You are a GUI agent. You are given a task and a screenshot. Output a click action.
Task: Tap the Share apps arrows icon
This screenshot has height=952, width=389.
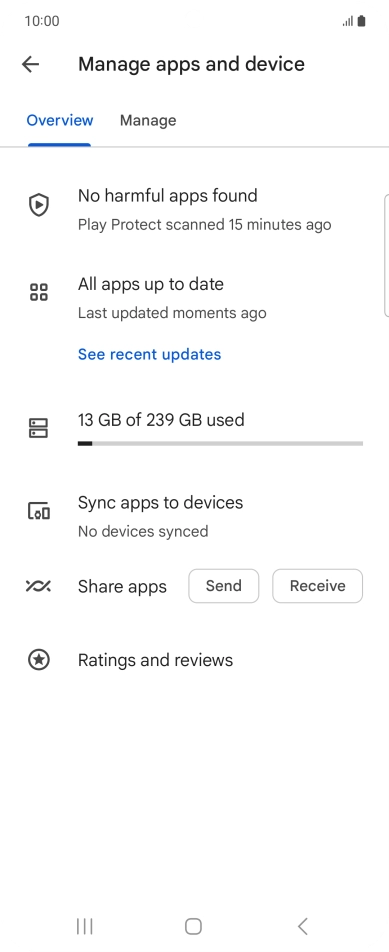(38, 586)
